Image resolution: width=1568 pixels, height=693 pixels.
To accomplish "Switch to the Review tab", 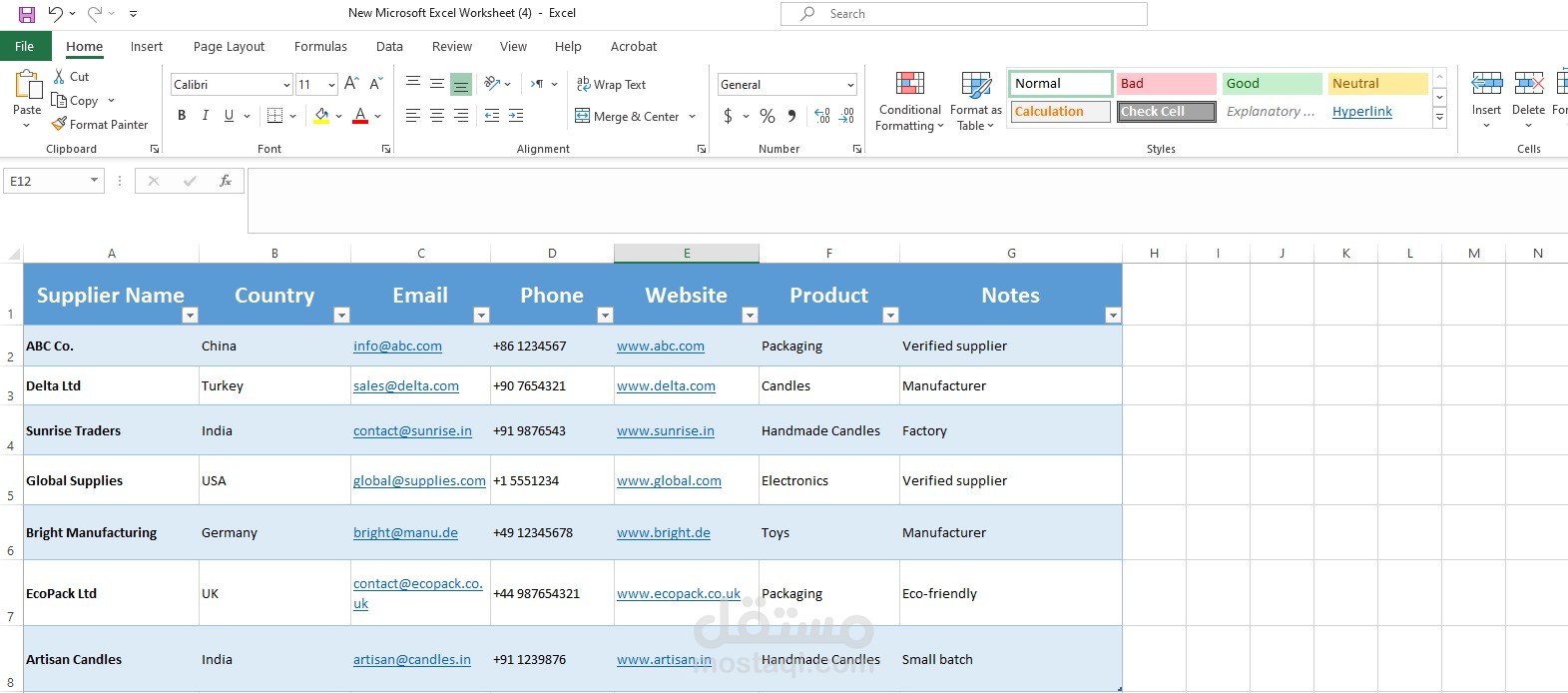I will 452,46.
